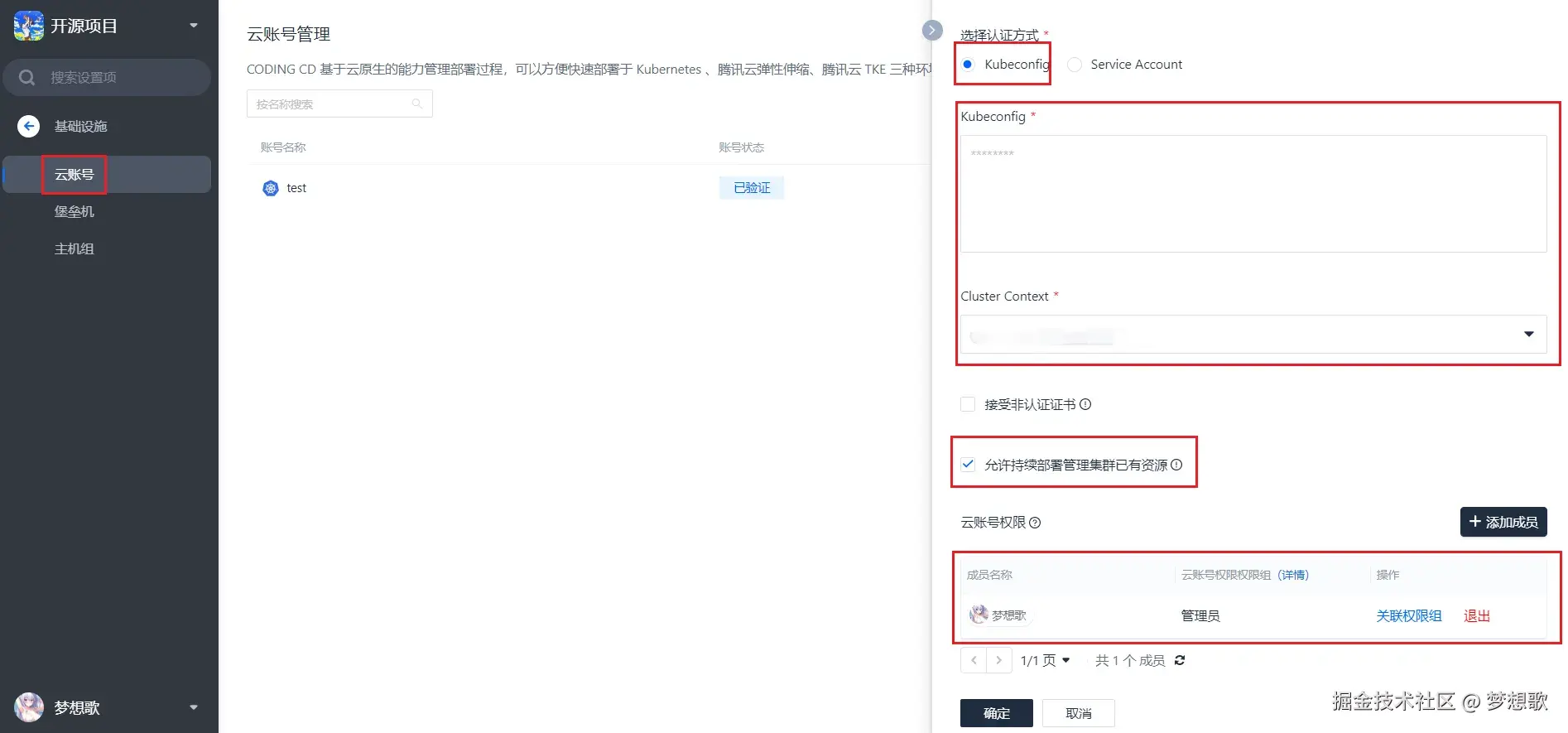1568x733 pixels.
Task: Click the 取消 cancel button
Action: click(1079, 713)
